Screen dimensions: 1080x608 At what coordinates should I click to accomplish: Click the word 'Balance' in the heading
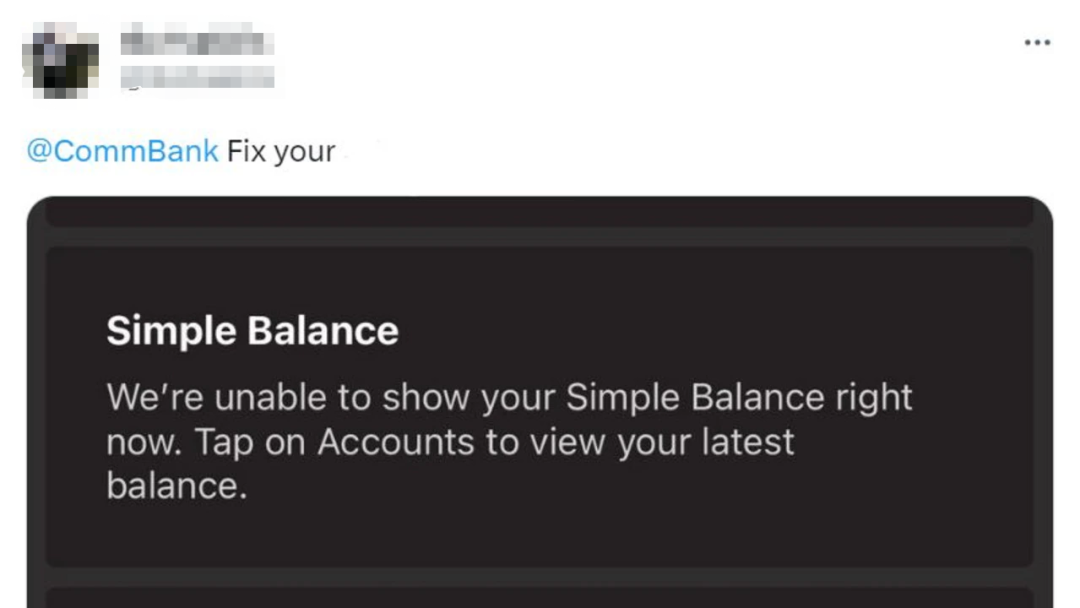click(x=323, y=330)
